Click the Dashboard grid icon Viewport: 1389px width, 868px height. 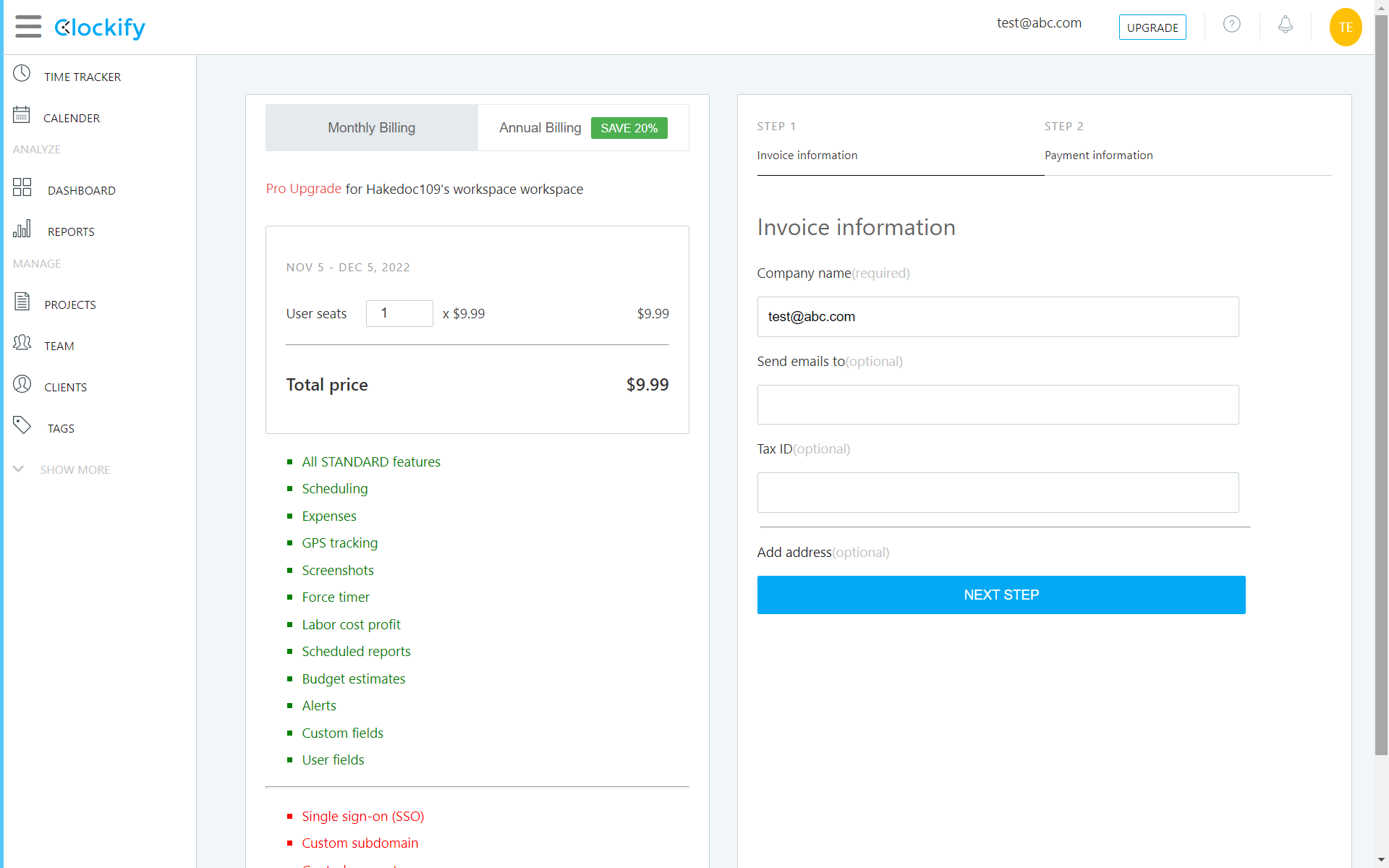coord(22,187)
